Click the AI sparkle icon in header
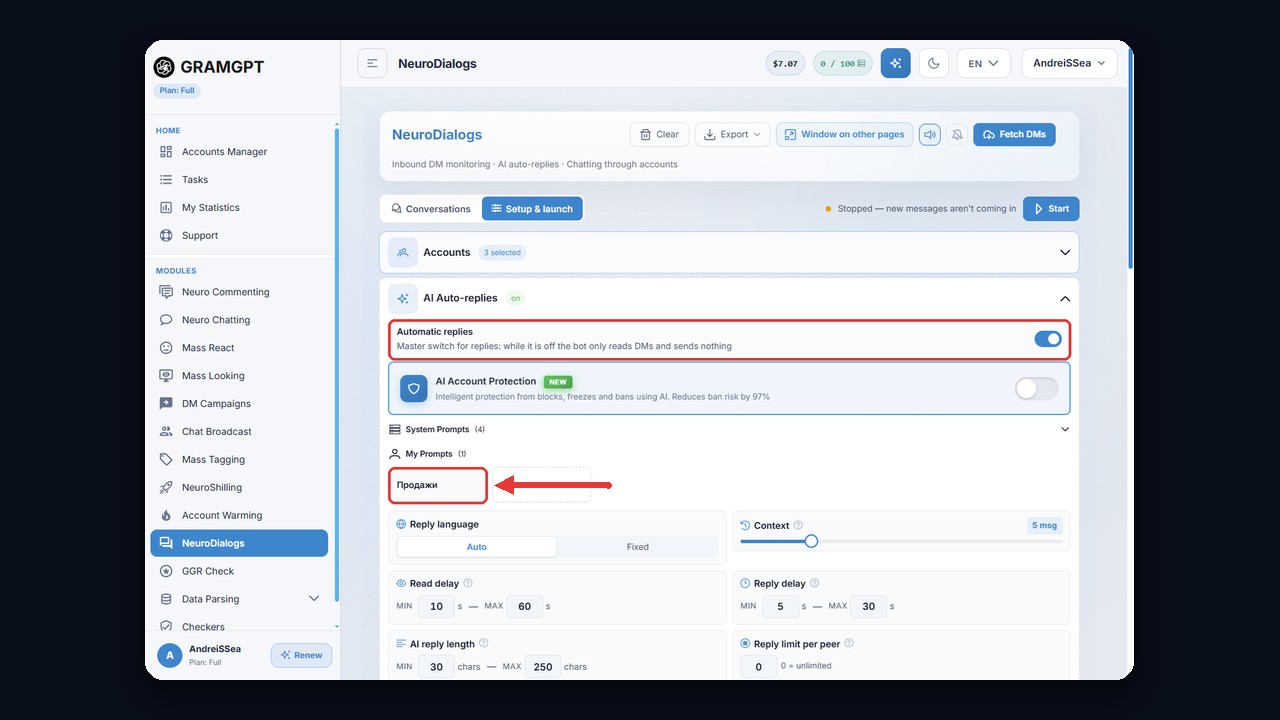This screenshot has width=1280, height=720. (895, 63)
